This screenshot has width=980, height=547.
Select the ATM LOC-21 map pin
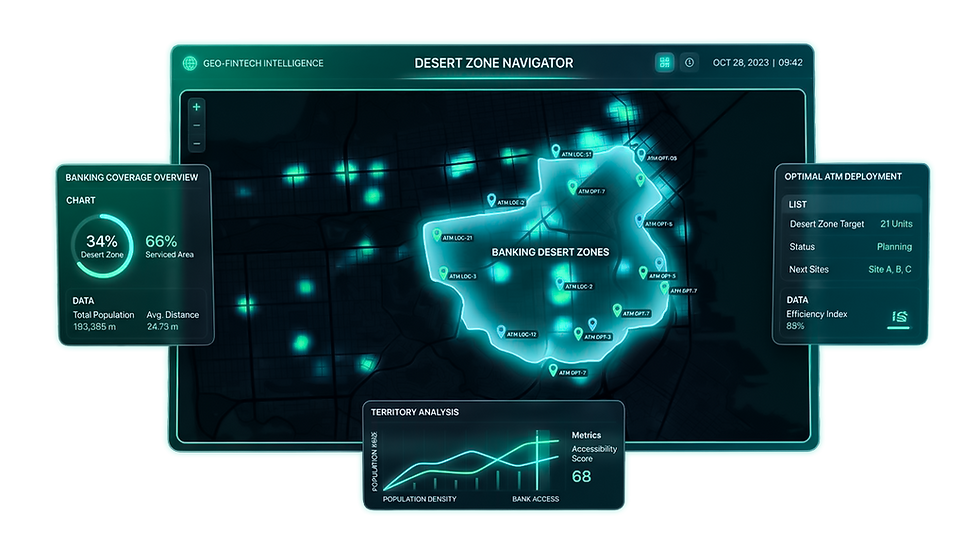pyautogui.click(x=437, y=235)
